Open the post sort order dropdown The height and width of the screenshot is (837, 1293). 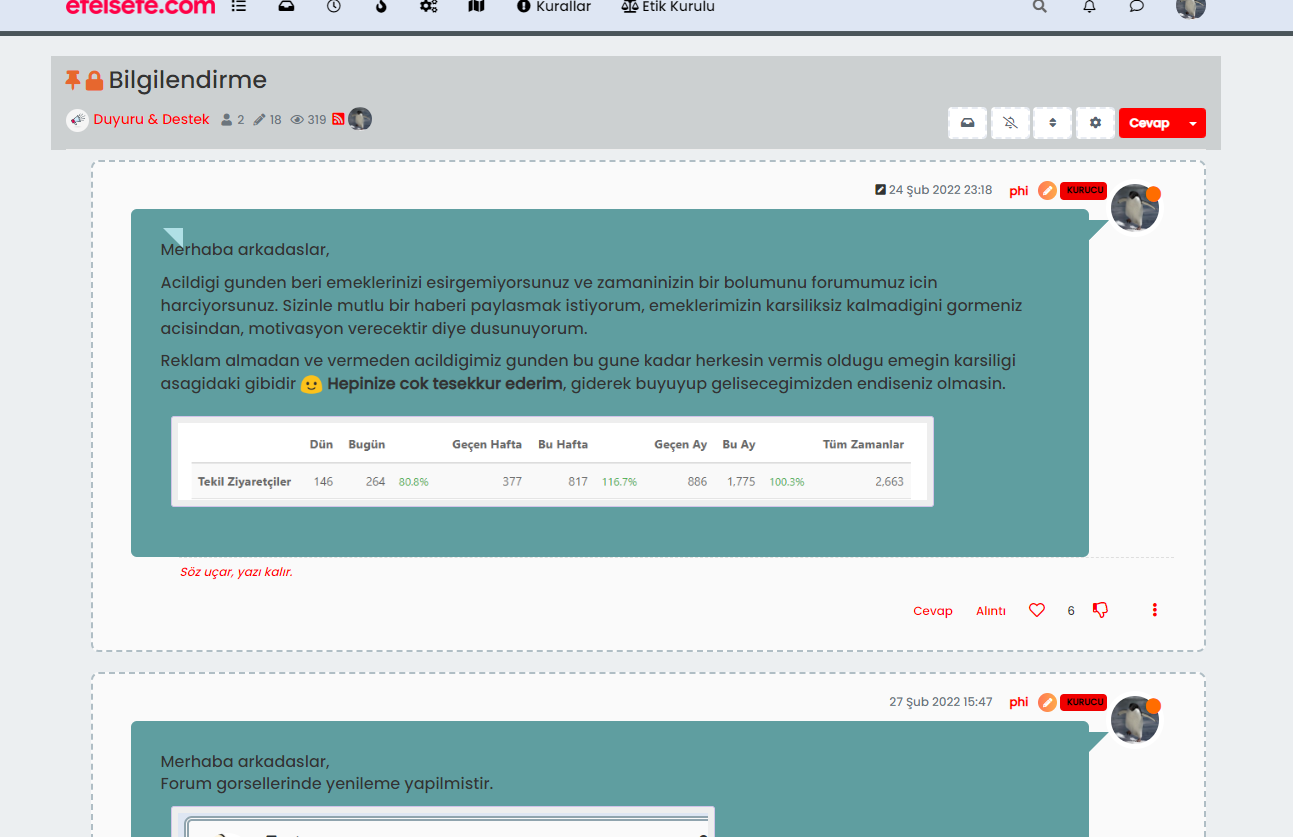1052,123
